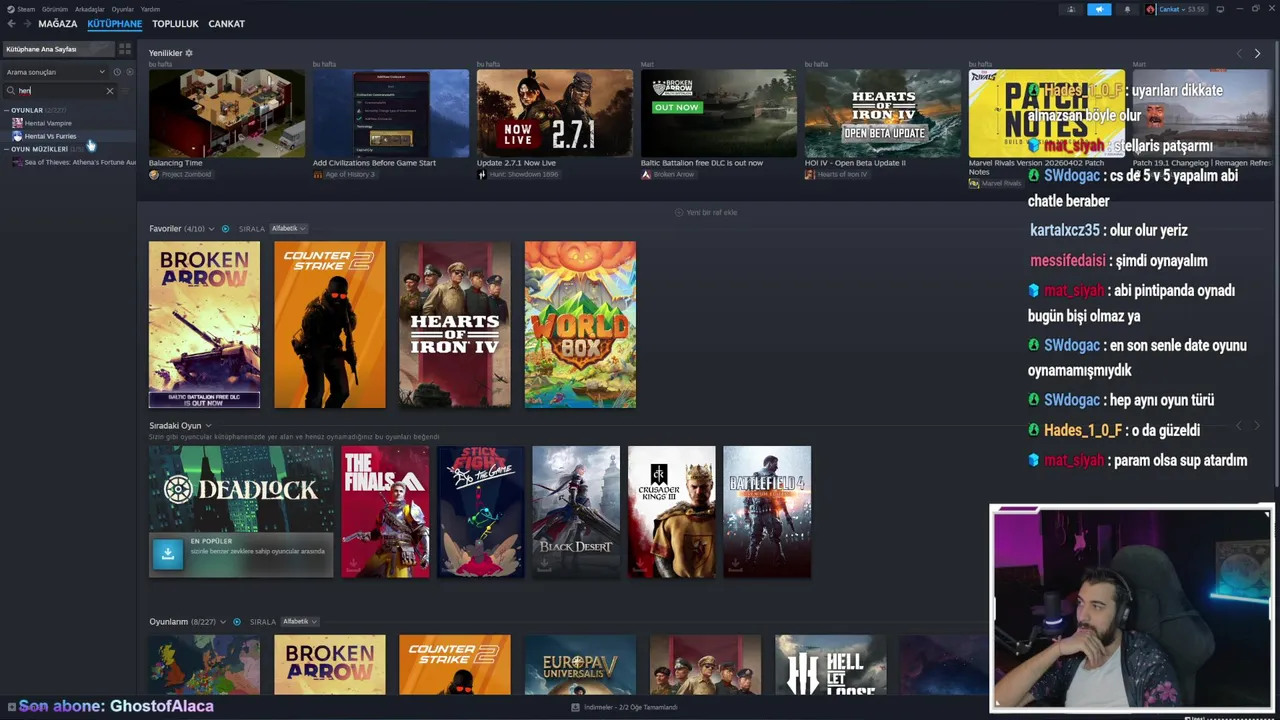Switch to TOPLULUK tab

[x=175, y=23]
